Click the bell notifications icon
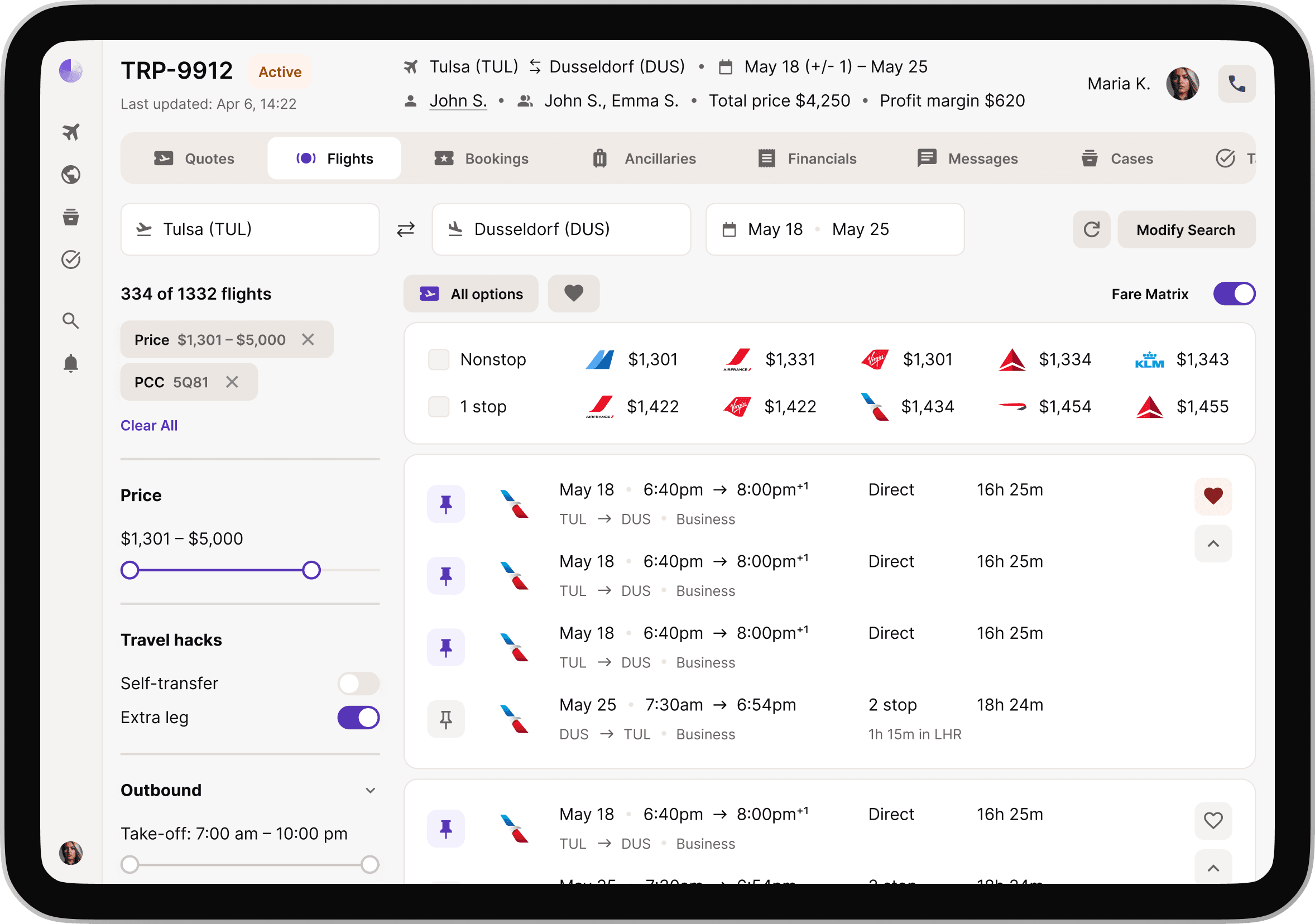This screenshot has width=1315, height=924. pyautogui.click(x=71, y=364)
